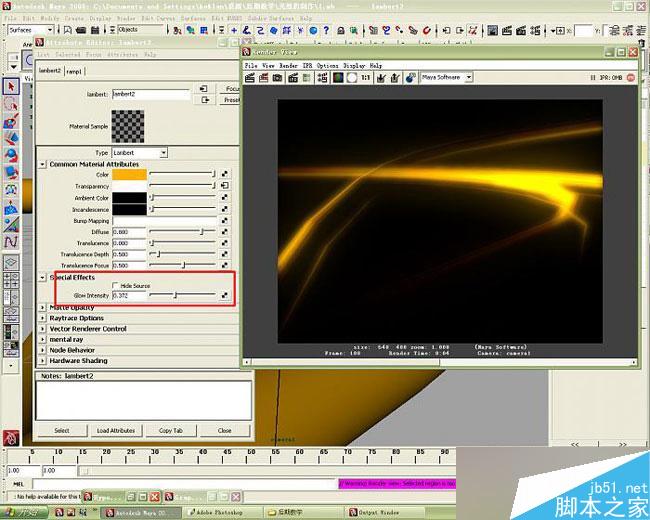Click the Load Attributes button

tap(116, 431)
